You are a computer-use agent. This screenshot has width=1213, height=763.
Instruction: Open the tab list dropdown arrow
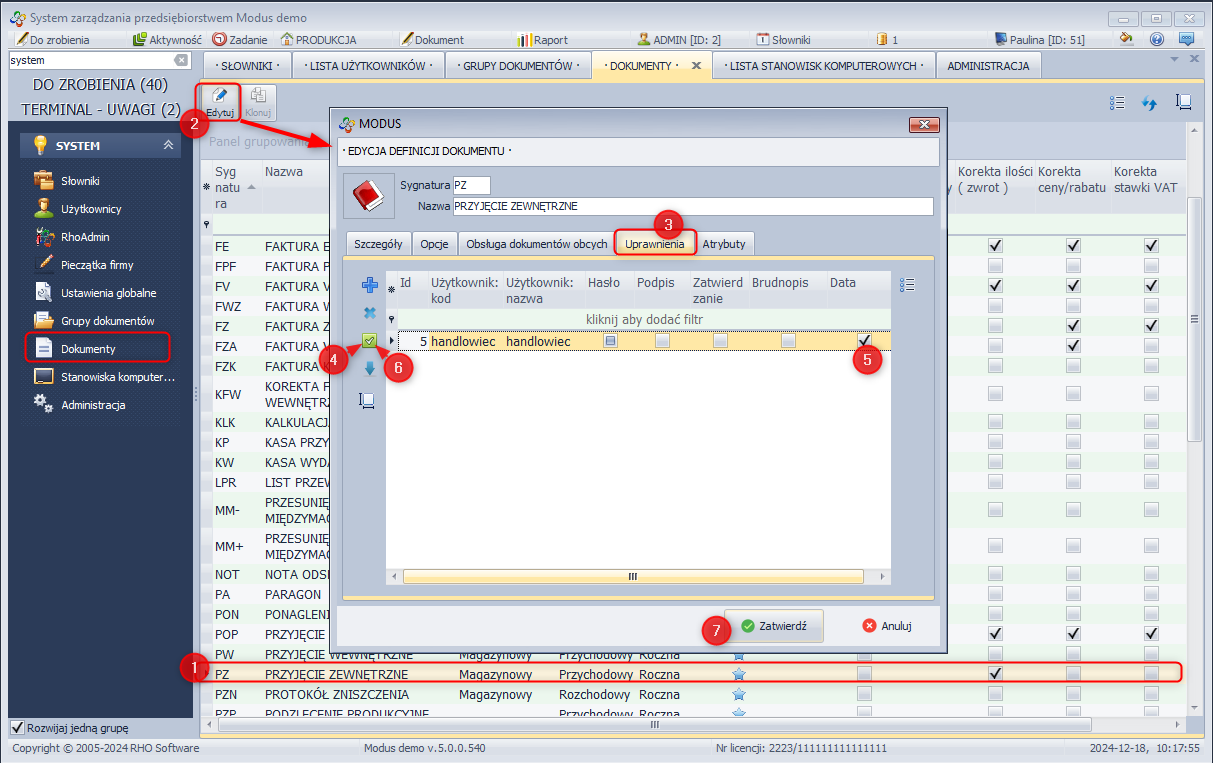point(1174,59)
